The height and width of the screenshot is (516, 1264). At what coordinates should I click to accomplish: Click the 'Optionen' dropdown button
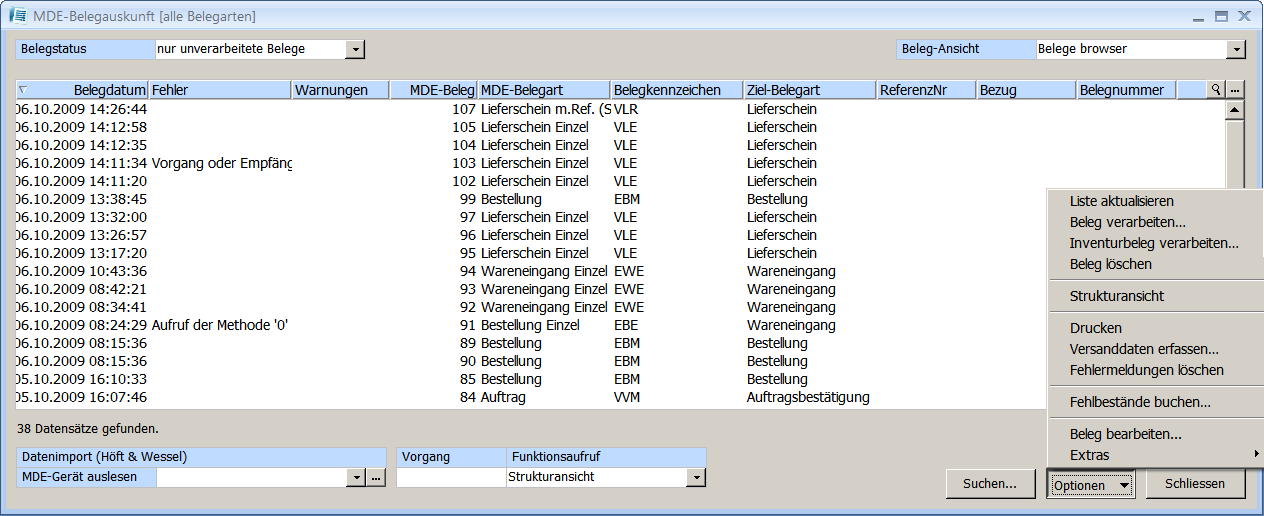click(x=1091, y=485)
